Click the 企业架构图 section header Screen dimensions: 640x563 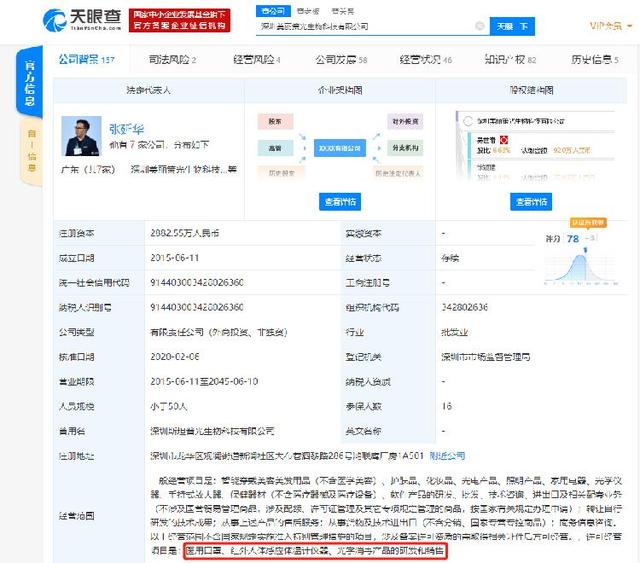340,90
